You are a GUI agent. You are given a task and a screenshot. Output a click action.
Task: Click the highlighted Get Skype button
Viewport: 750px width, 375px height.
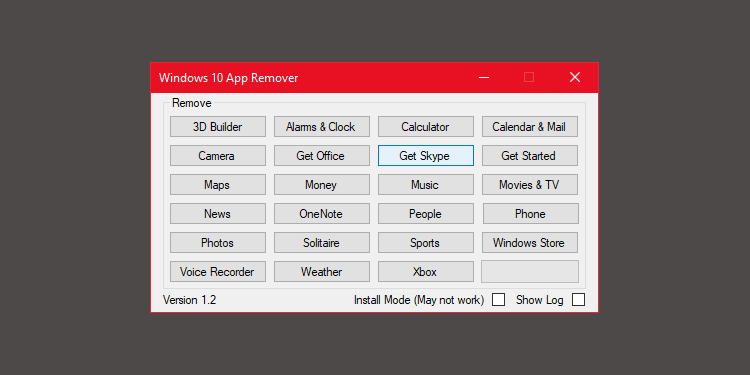[426, 156]
